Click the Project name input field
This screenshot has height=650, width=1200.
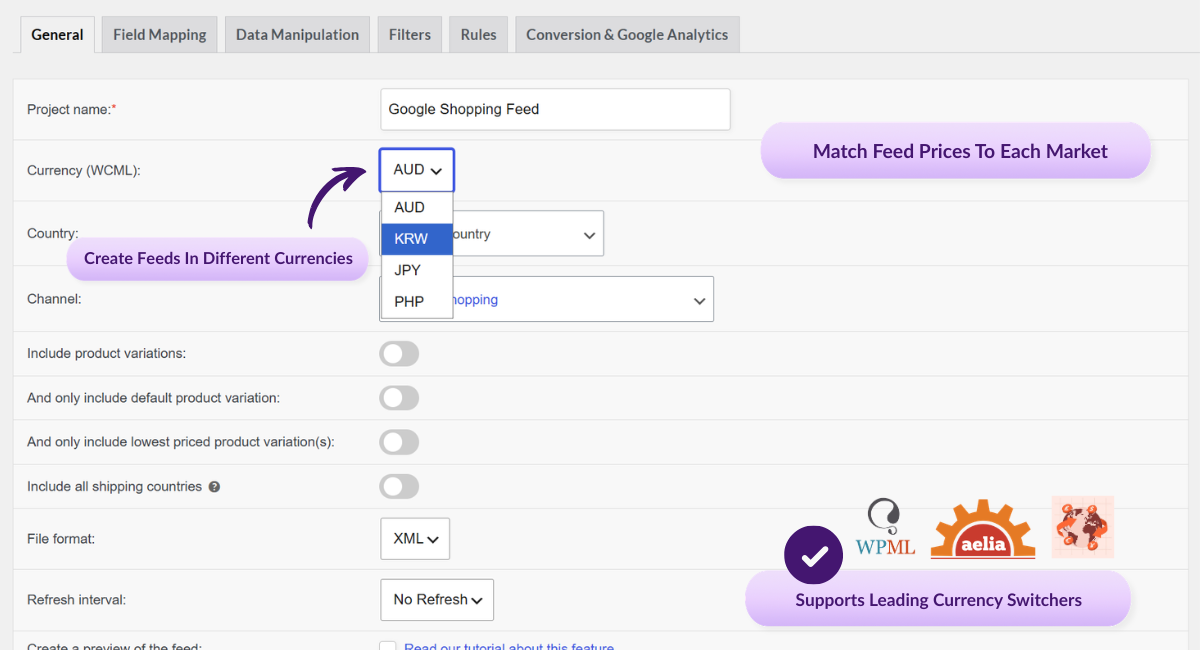[555, 109]
